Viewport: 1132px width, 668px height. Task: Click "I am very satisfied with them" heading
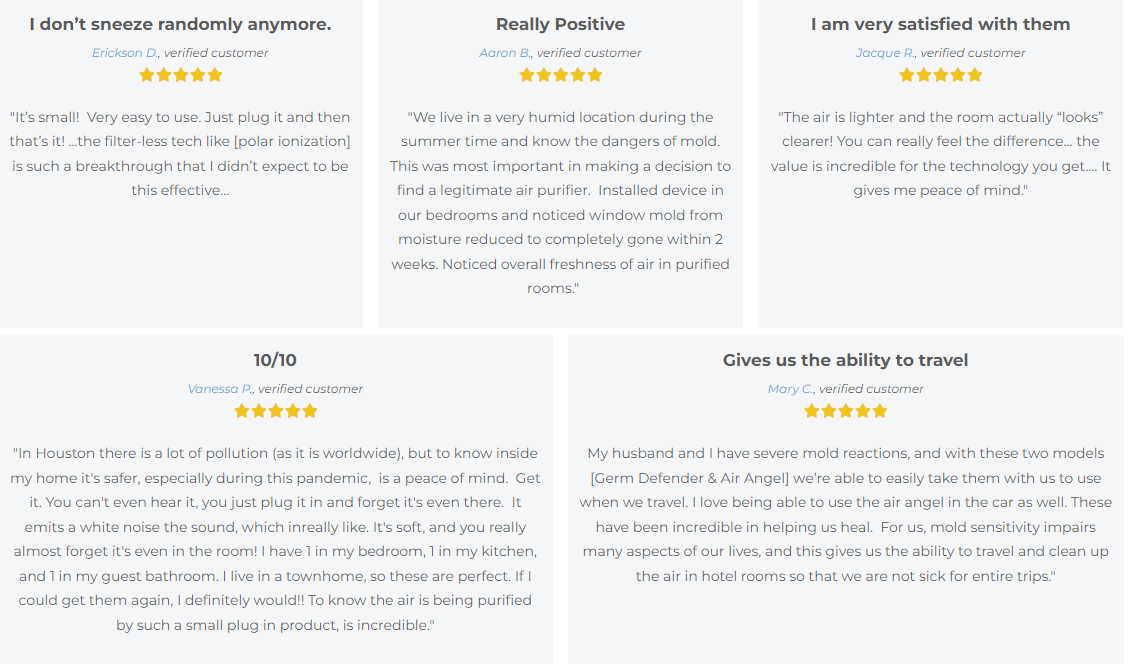click(x=940, y=24)
